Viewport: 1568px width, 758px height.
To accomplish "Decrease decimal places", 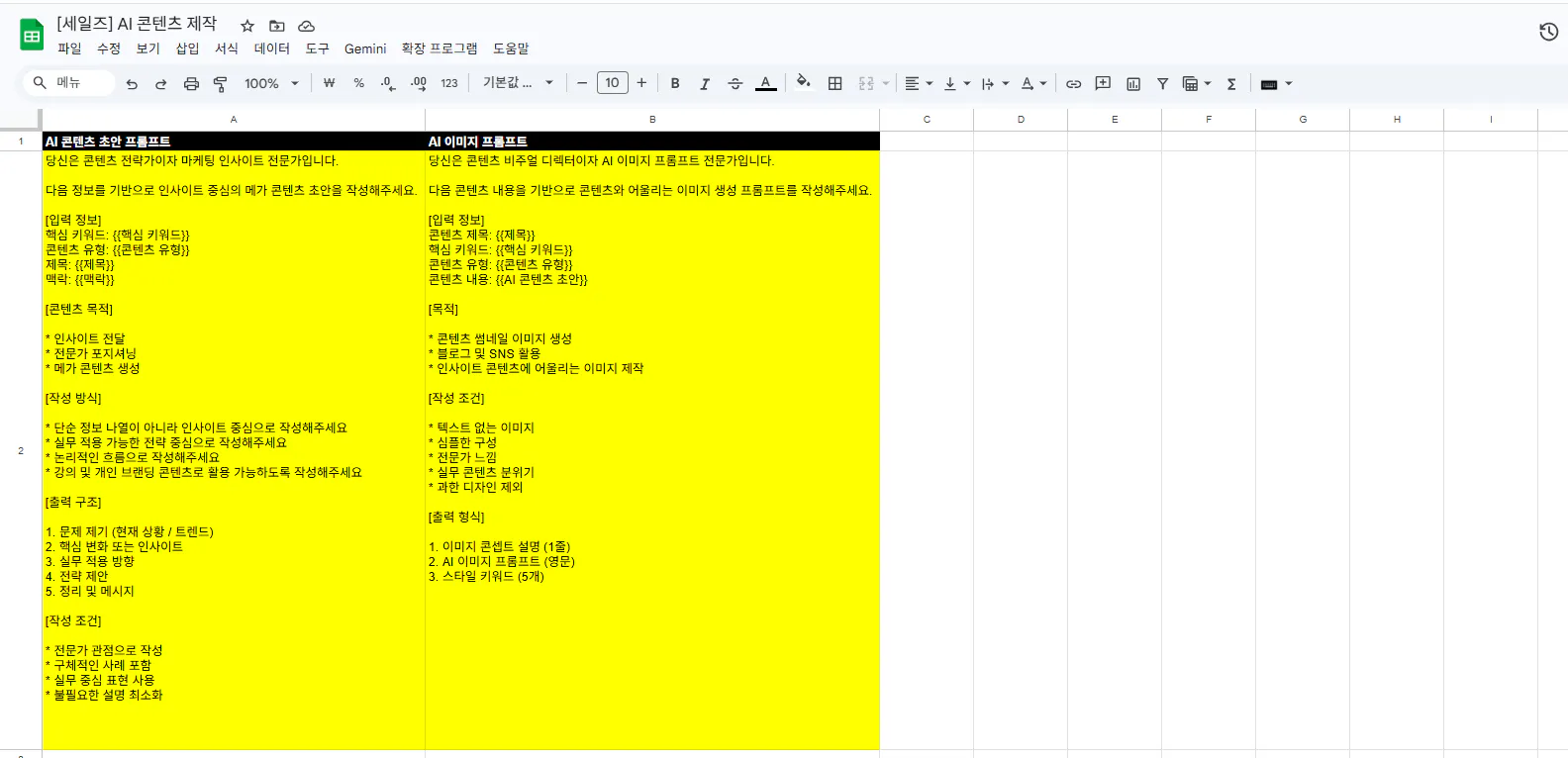I will tap(388, 83).
